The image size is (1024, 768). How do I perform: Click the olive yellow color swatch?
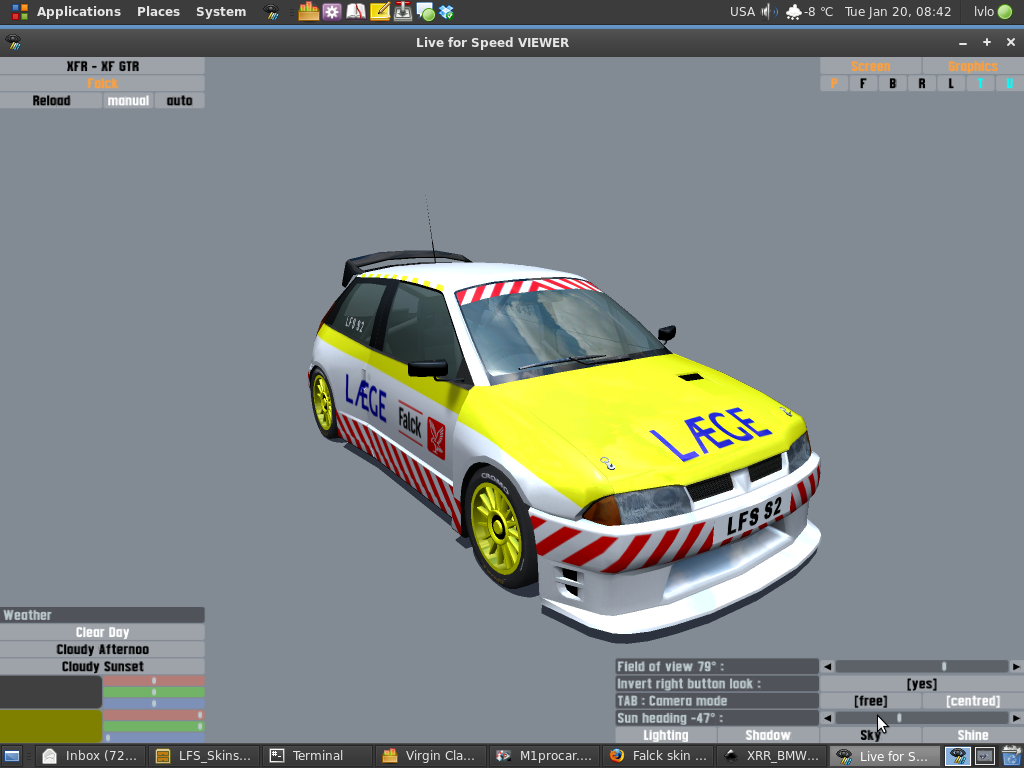point(51,726)
